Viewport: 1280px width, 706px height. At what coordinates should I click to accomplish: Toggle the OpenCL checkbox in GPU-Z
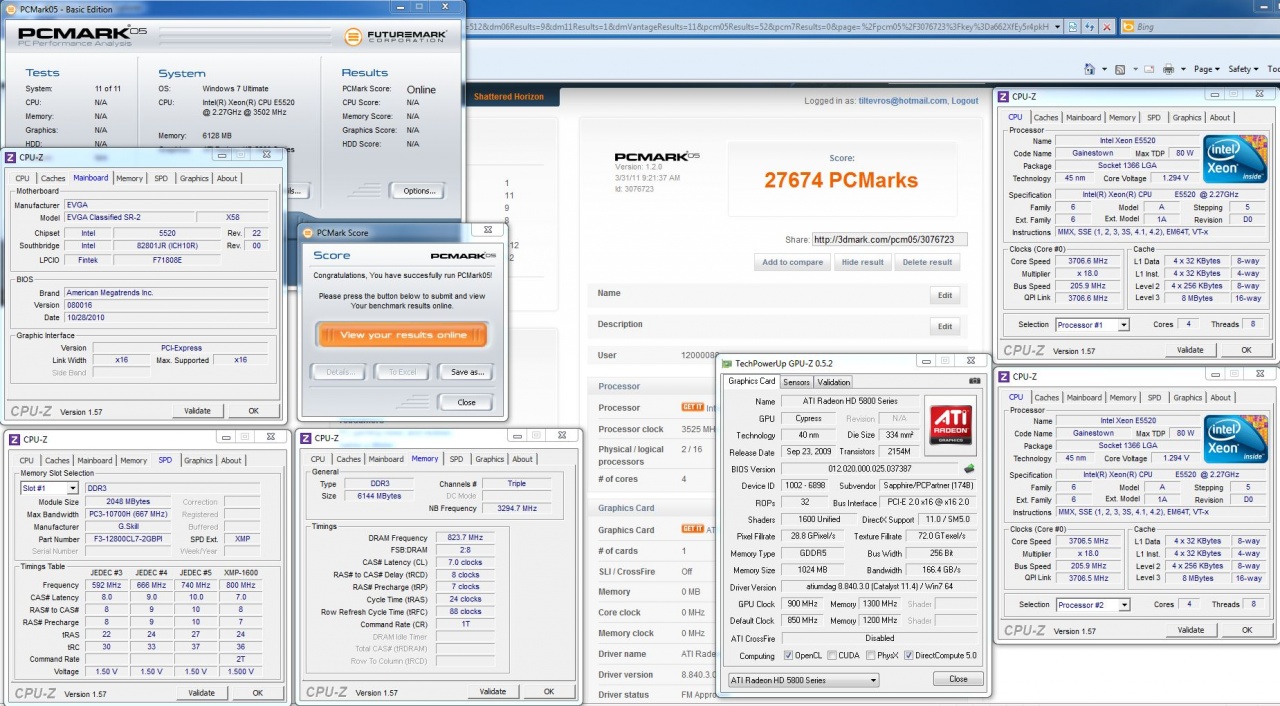pyautogui.click(x=787, y=656)
